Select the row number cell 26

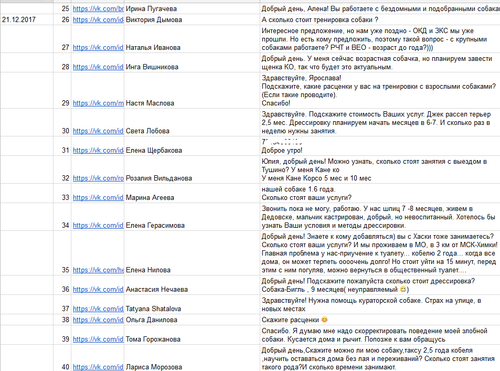62,19
